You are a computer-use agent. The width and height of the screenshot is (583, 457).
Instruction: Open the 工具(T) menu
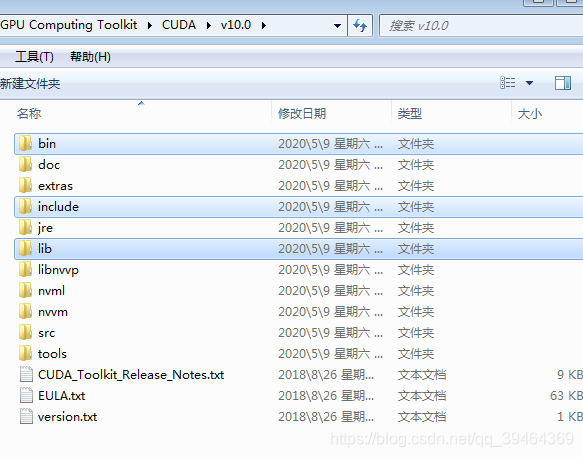pyautogui.click(x=34, y=57)
